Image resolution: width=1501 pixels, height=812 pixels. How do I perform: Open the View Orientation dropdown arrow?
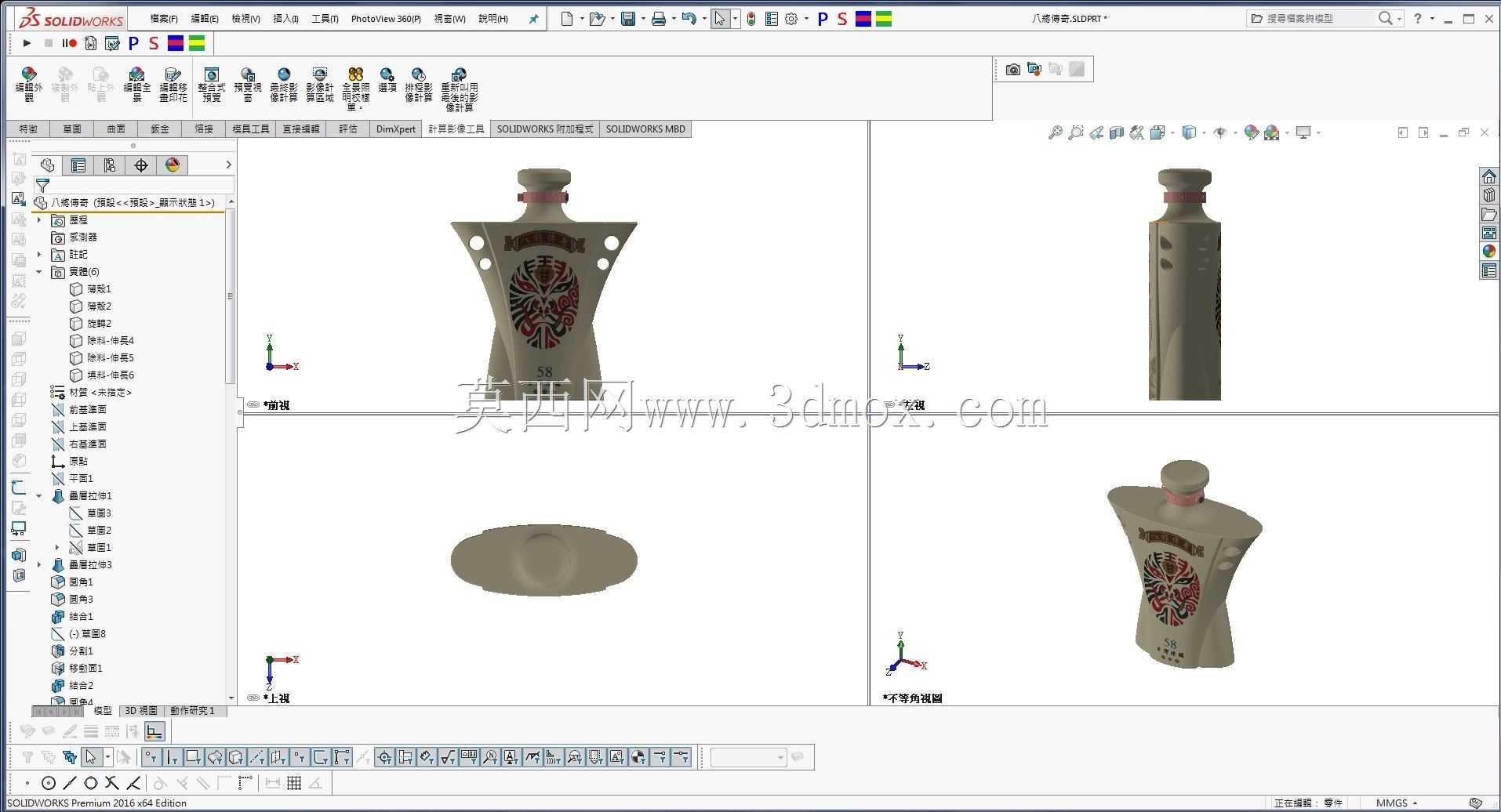point(1172,133)
